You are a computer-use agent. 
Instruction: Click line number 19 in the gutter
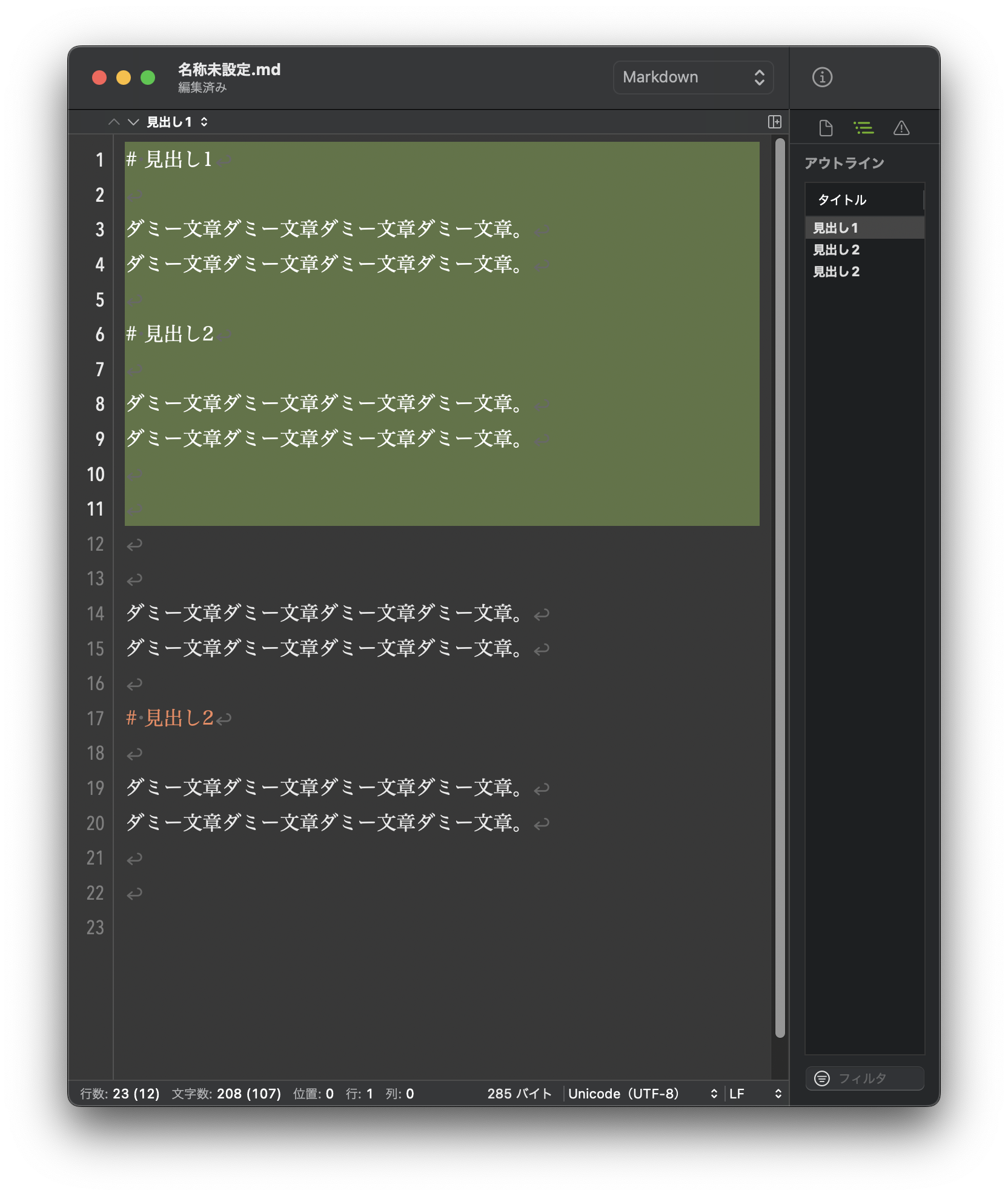tap(95, 788)
